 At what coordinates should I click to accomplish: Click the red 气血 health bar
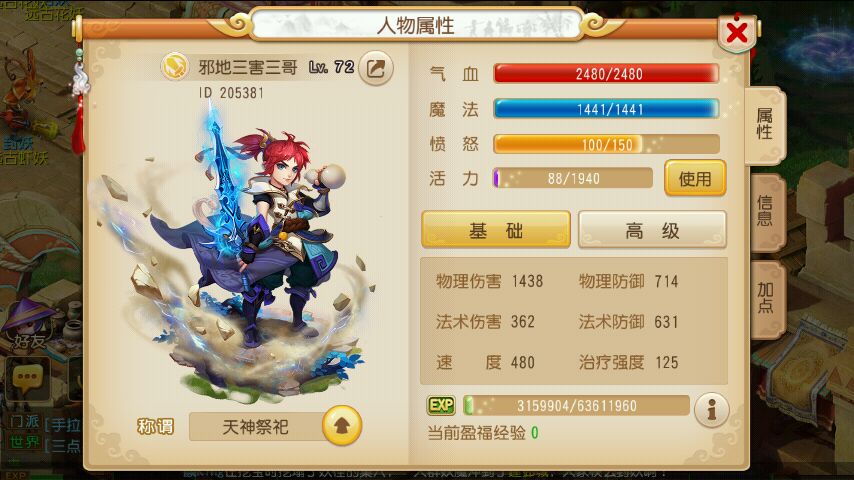[x=606, y=74]
